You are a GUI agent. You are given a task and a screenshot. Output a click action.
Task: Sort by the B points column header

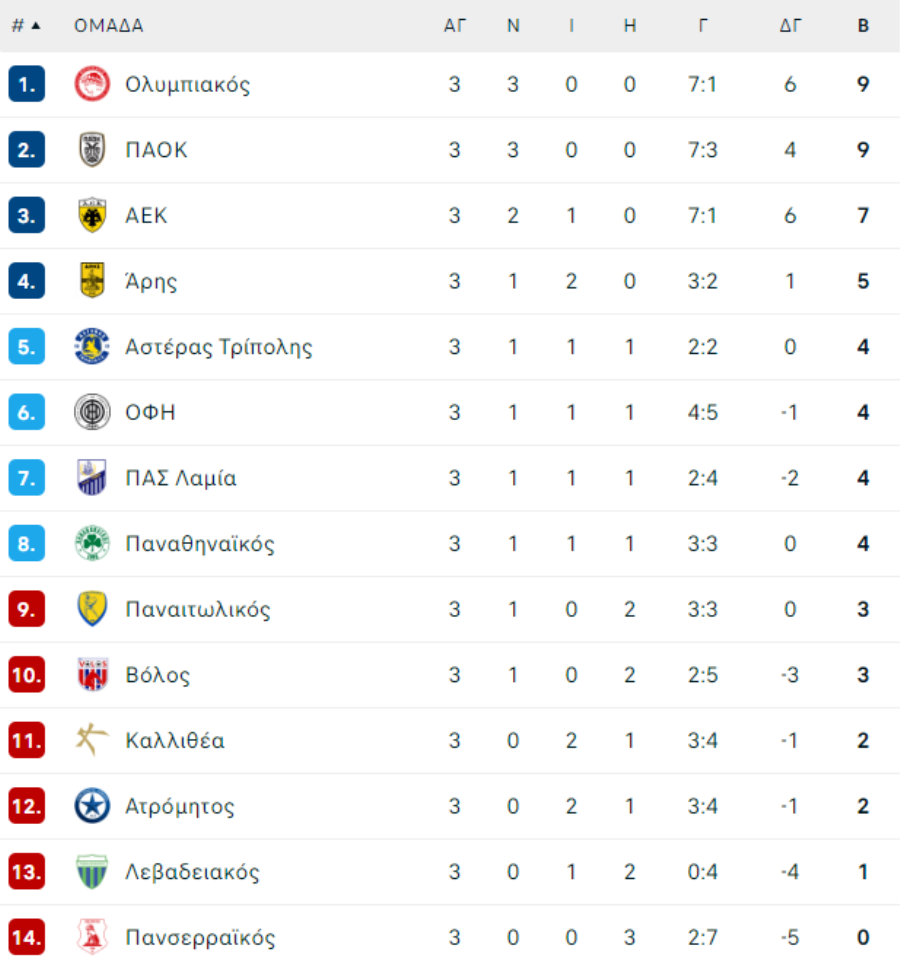(x=863, y=26)
